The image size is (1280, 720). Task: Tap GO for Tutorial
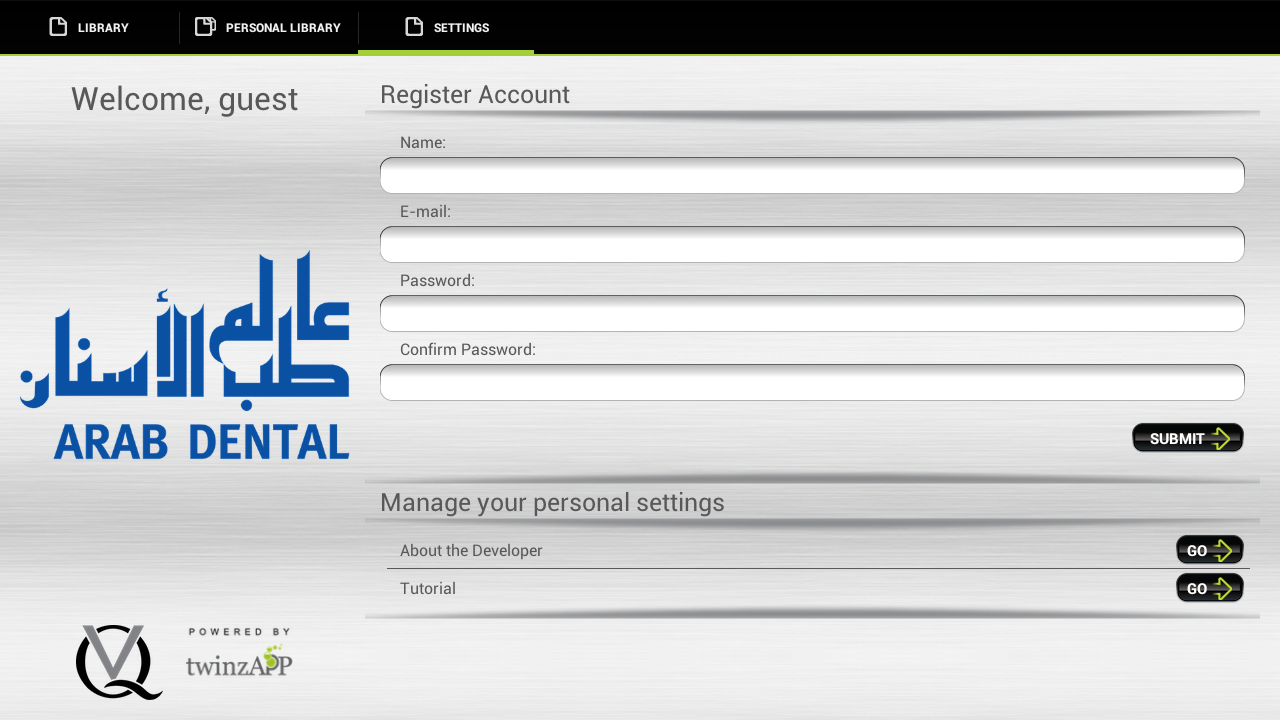[x=1210, y=588]
